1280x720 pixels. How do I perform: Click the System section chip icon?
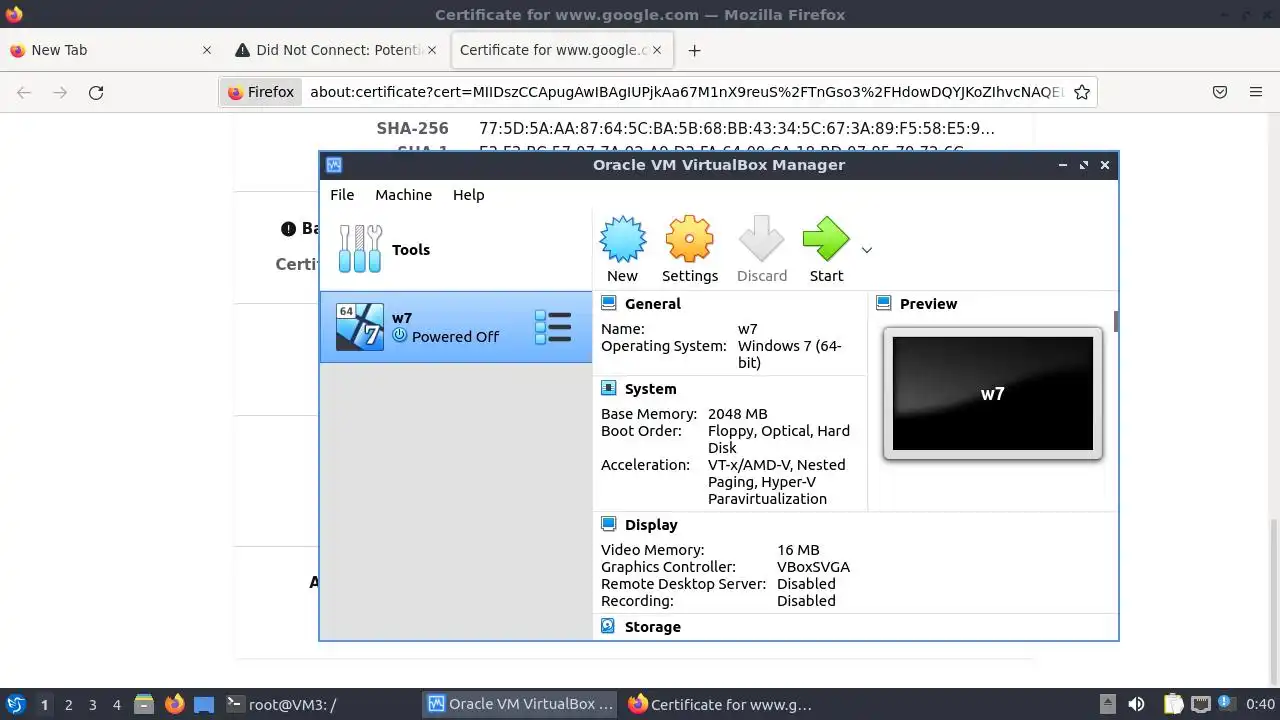pos(608,388)
